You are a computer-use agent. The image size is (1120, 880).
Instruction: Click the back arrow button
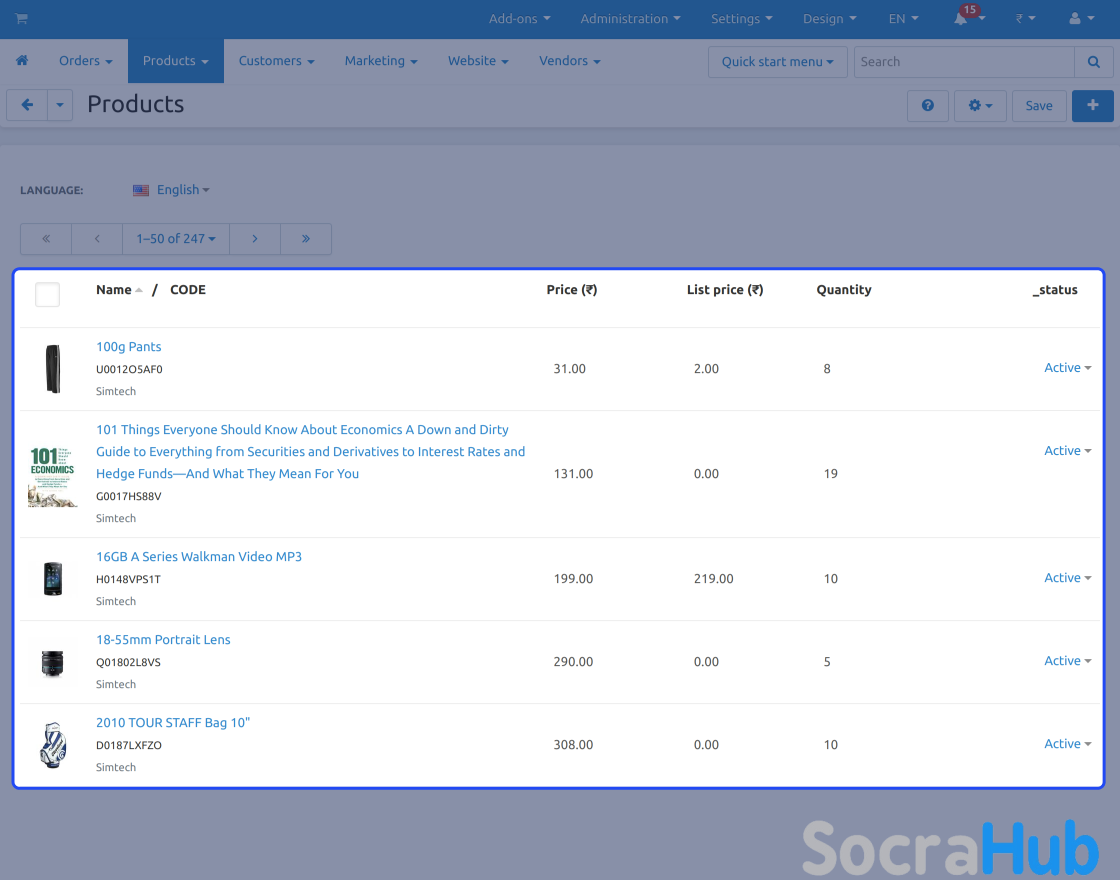pos(27,105)
